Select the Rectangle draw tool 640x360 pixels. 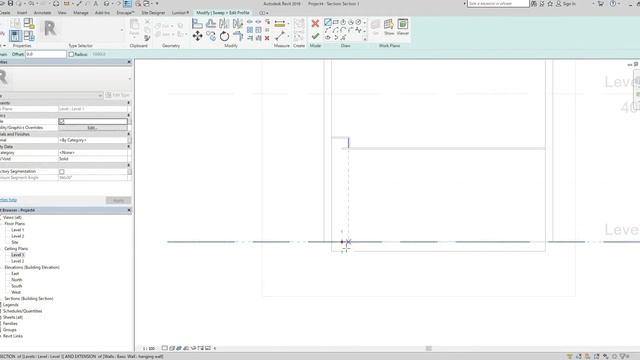click(336, 22)
